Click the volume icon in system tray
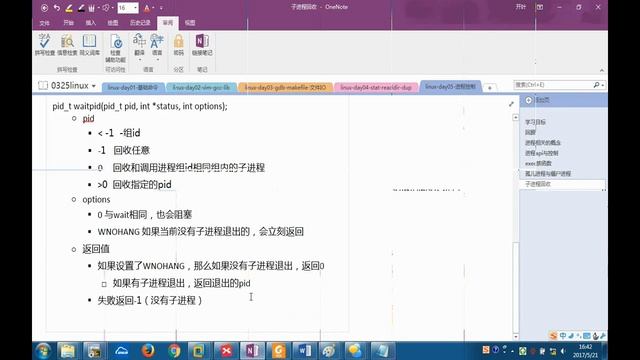The width and height of the screenshot is (640, 360). 563,351
